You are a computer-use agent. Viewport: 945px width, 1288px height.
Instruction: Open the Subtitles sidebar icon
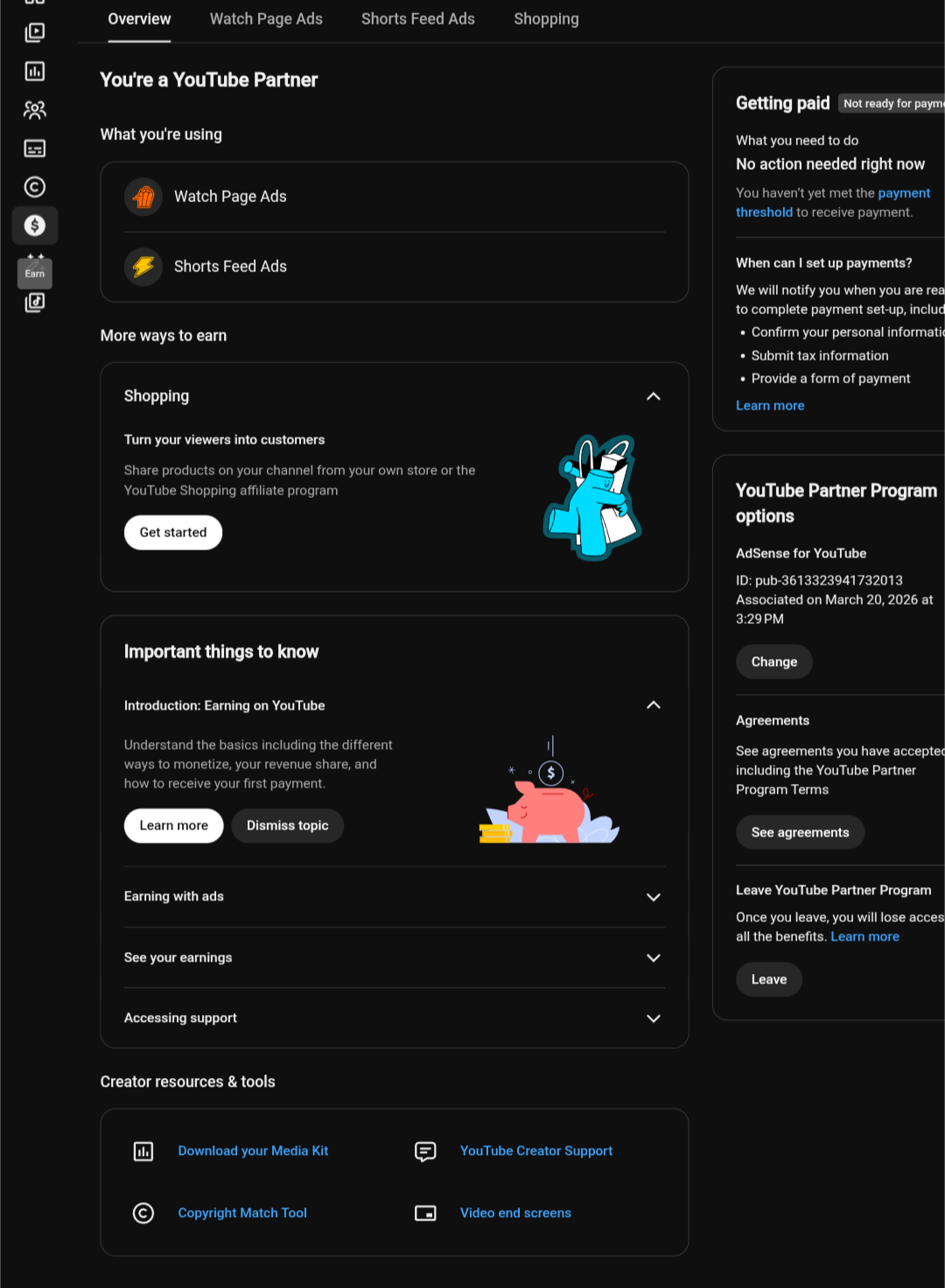pyautogui.click(x=35, y=148)
